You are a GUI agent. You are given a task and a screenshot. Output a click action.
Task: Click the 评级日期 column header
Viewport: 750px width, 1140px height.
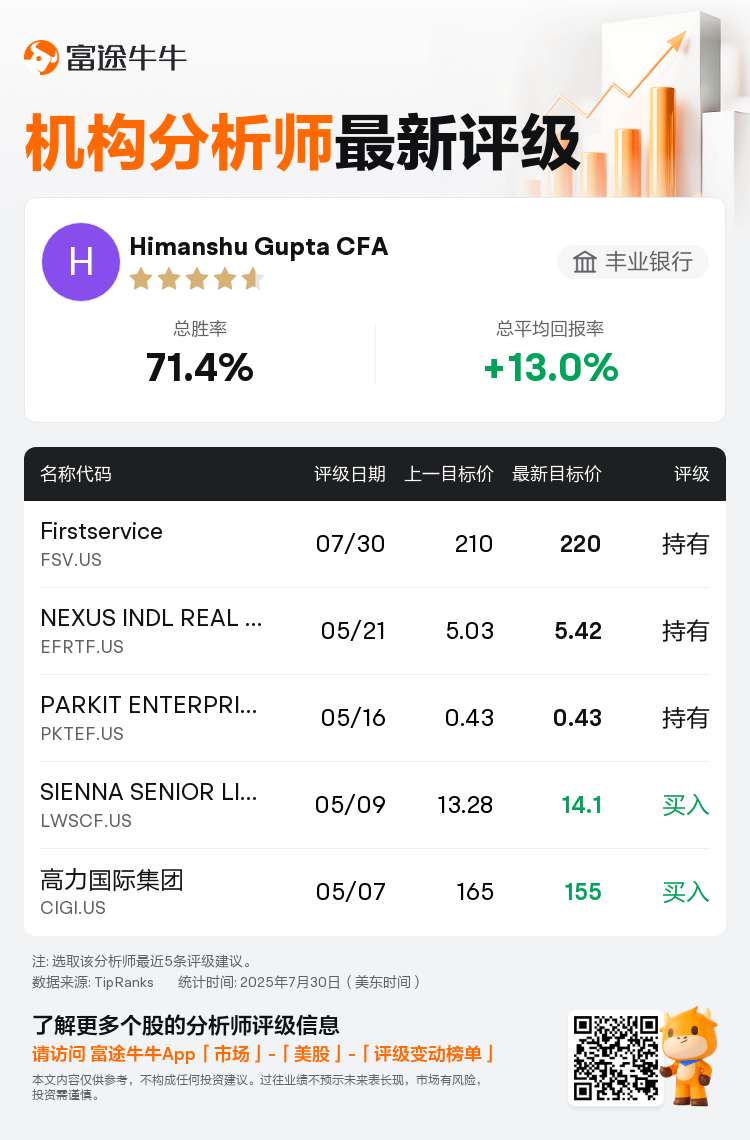(x=350, y=474)
